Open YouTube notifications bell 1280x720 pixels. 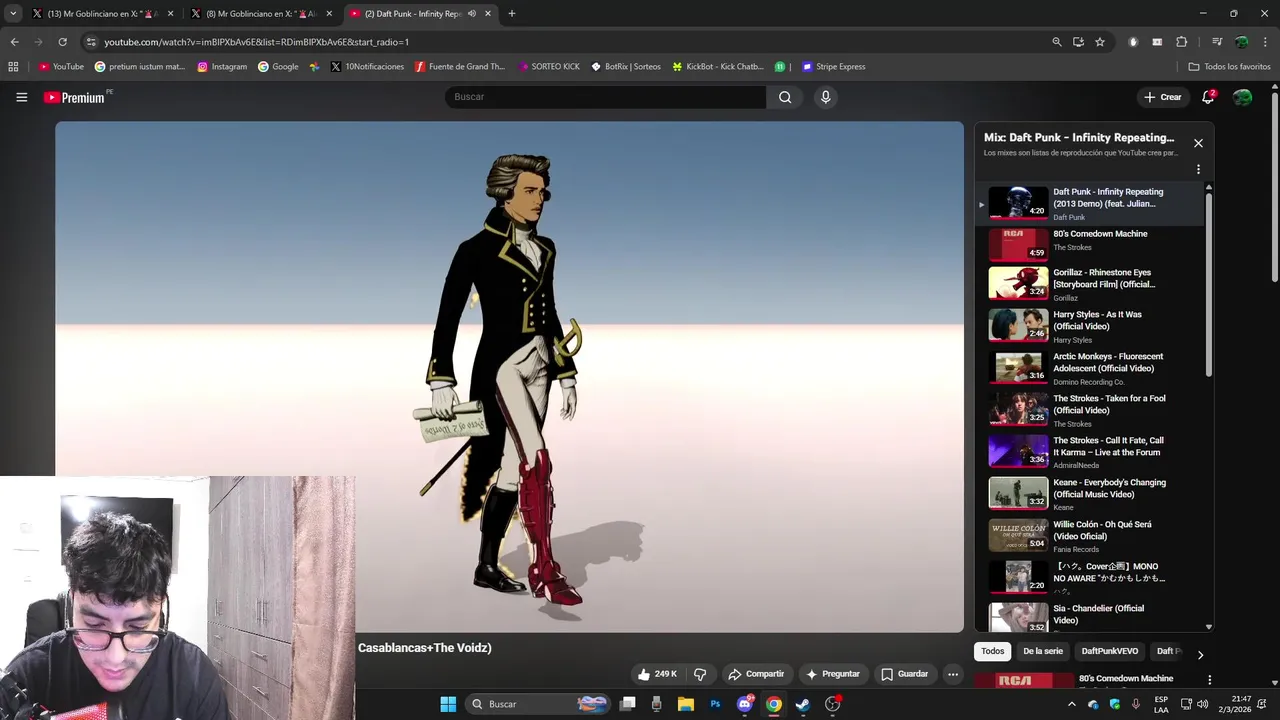[x=1208, y=97]
